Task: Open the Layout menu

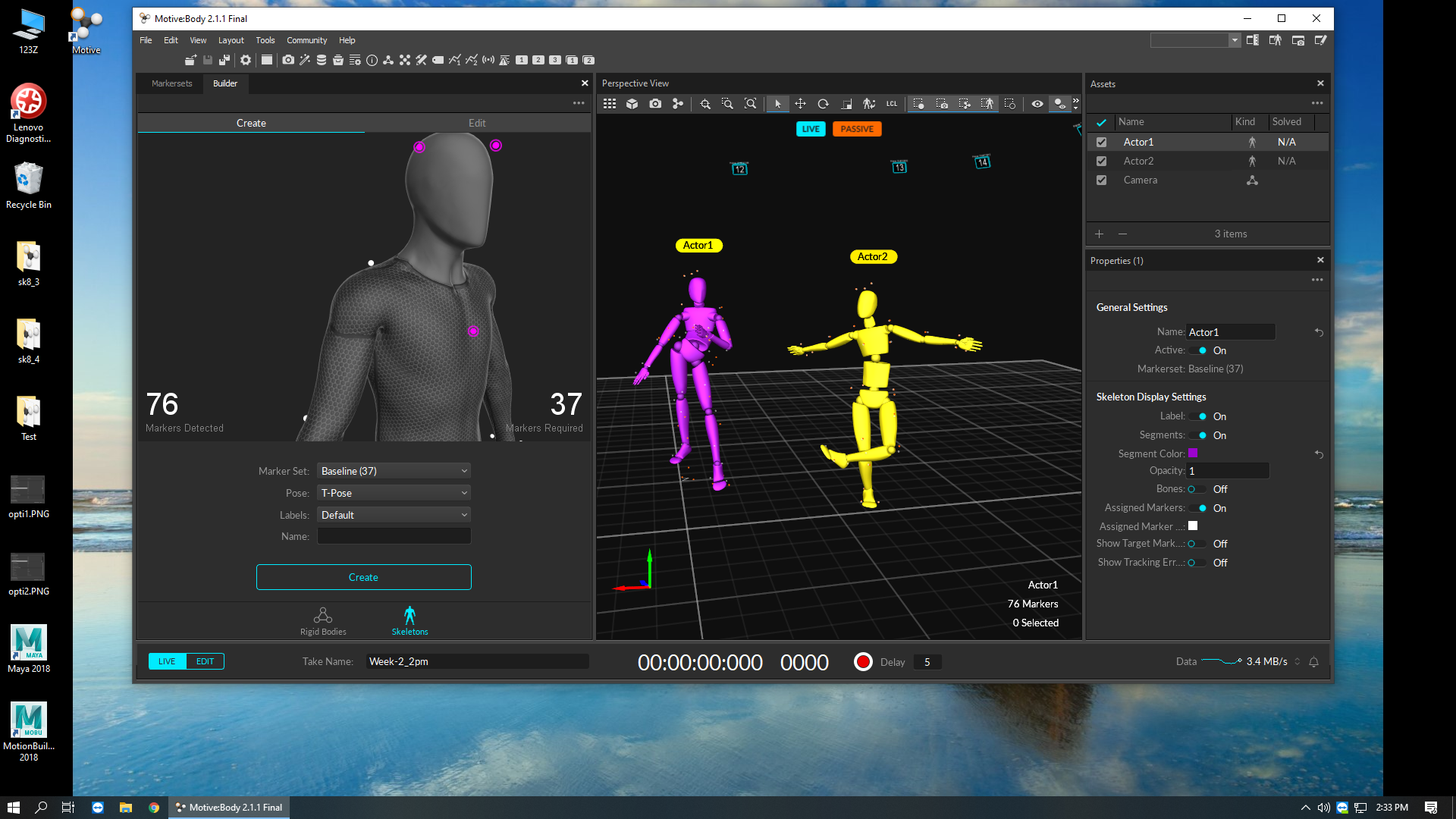Action: (231, 40)
